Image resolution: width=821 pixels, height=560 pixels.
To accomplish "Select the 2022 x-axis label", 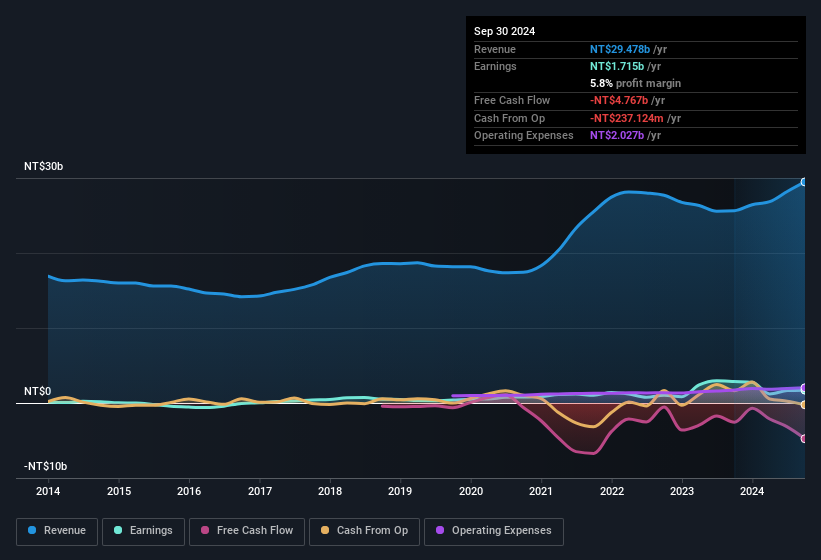I will pos(612,491).
